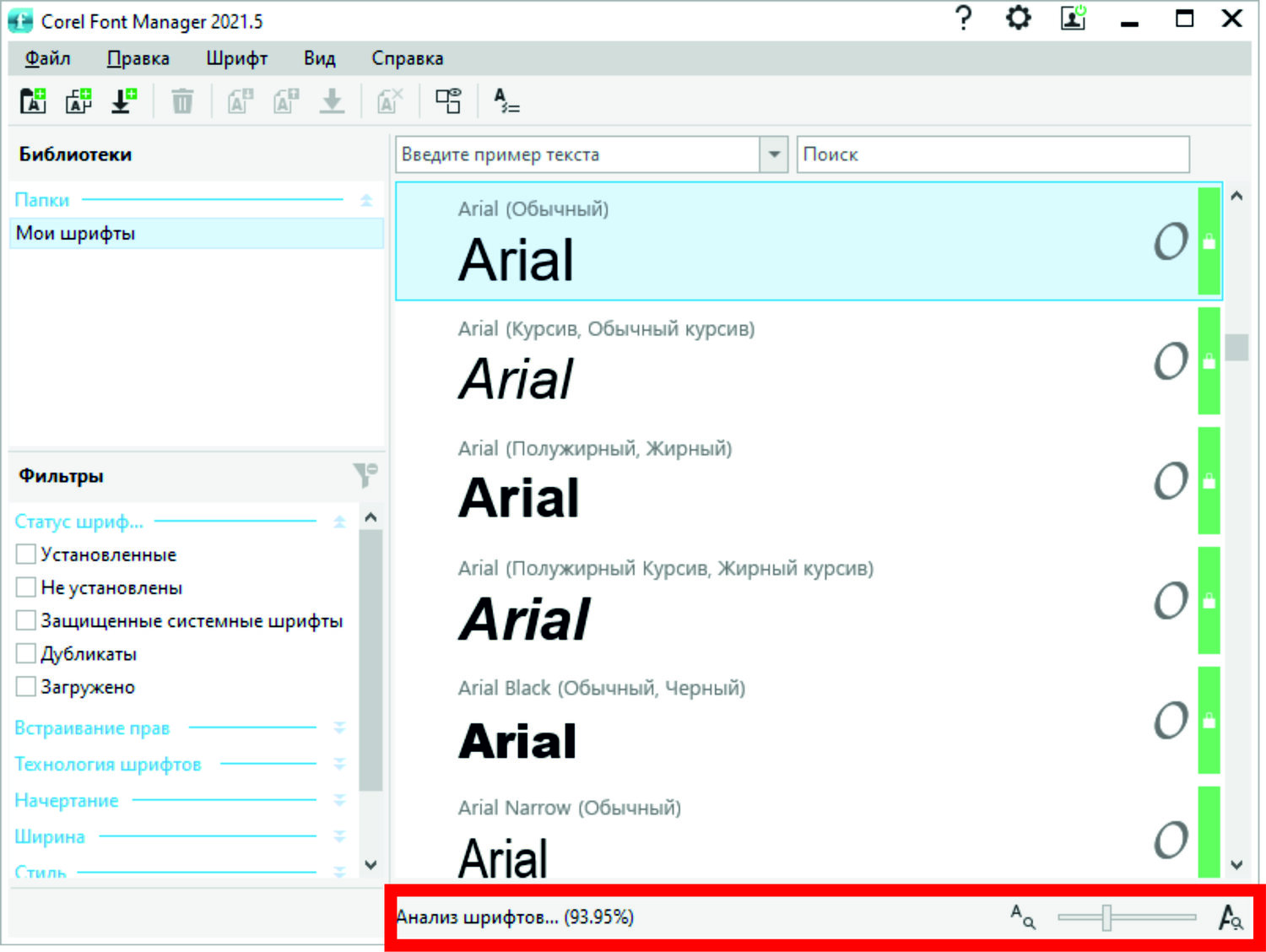Click the font list display options icon
This screenshot has height=952, width=1266.
[506, 101]
